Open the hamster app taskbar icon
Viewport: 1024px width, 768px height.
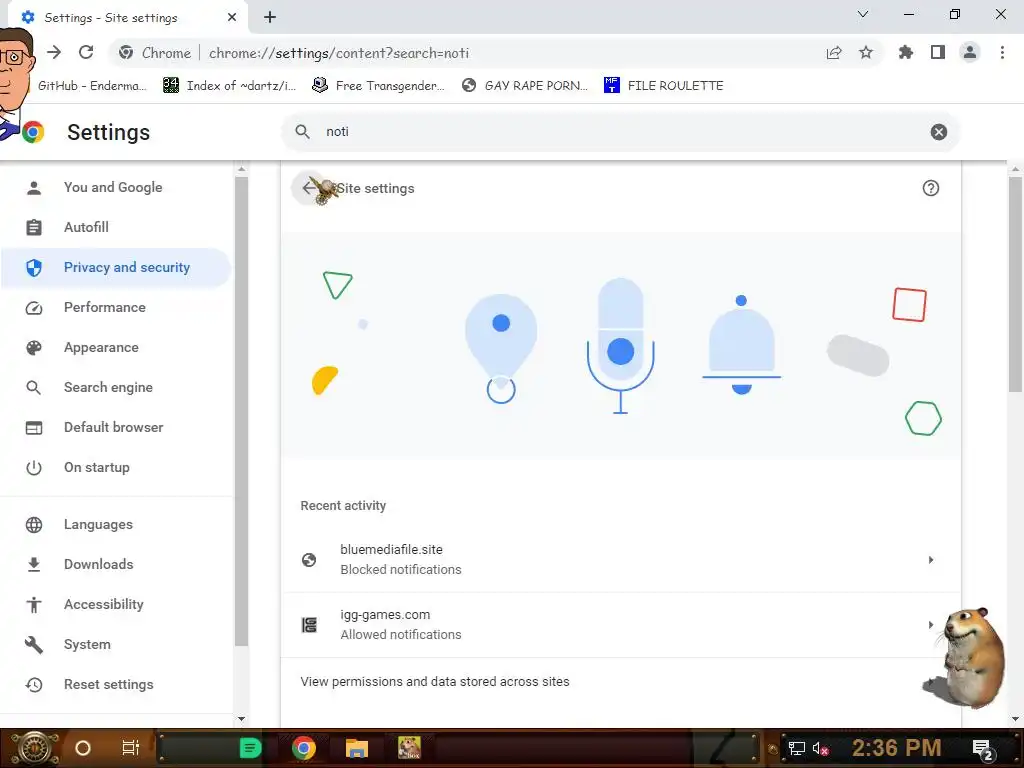(409, 748)
